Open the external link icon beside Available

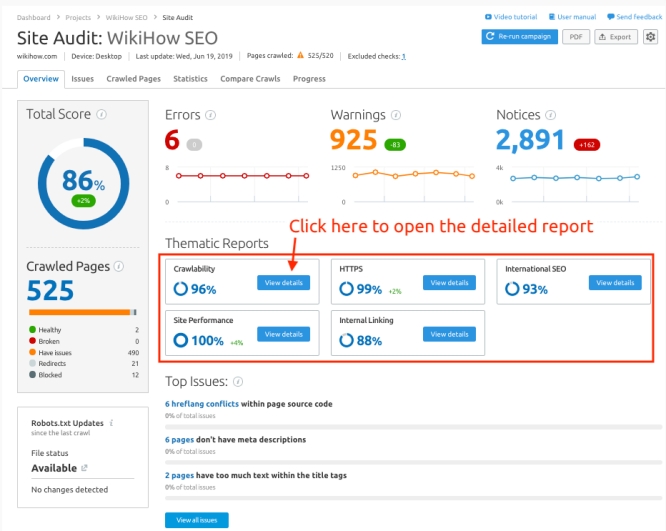[x=84, y=468]
